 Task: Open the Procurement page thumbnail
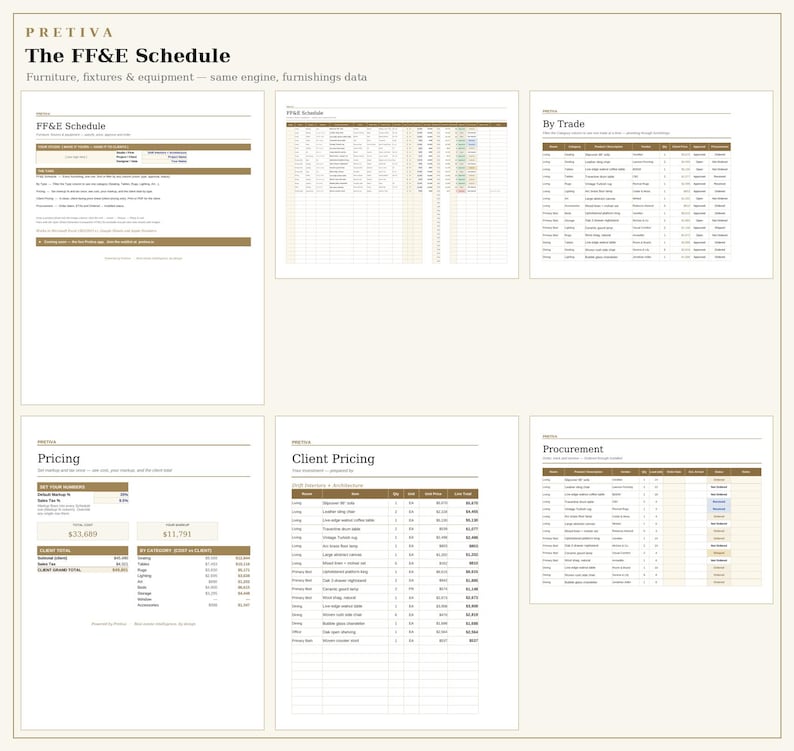(x=651, y=510)
